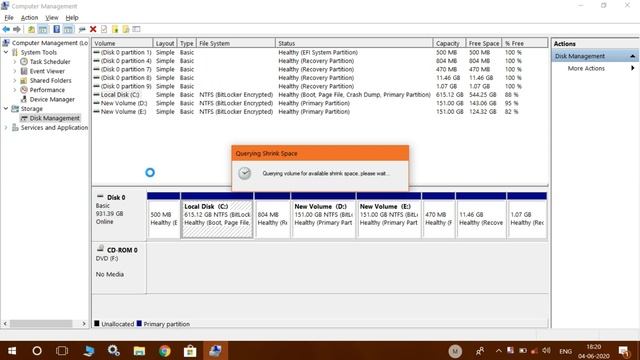Select Computer Management (Local) root node
This screenshot has width=640, height=360.
49,43
